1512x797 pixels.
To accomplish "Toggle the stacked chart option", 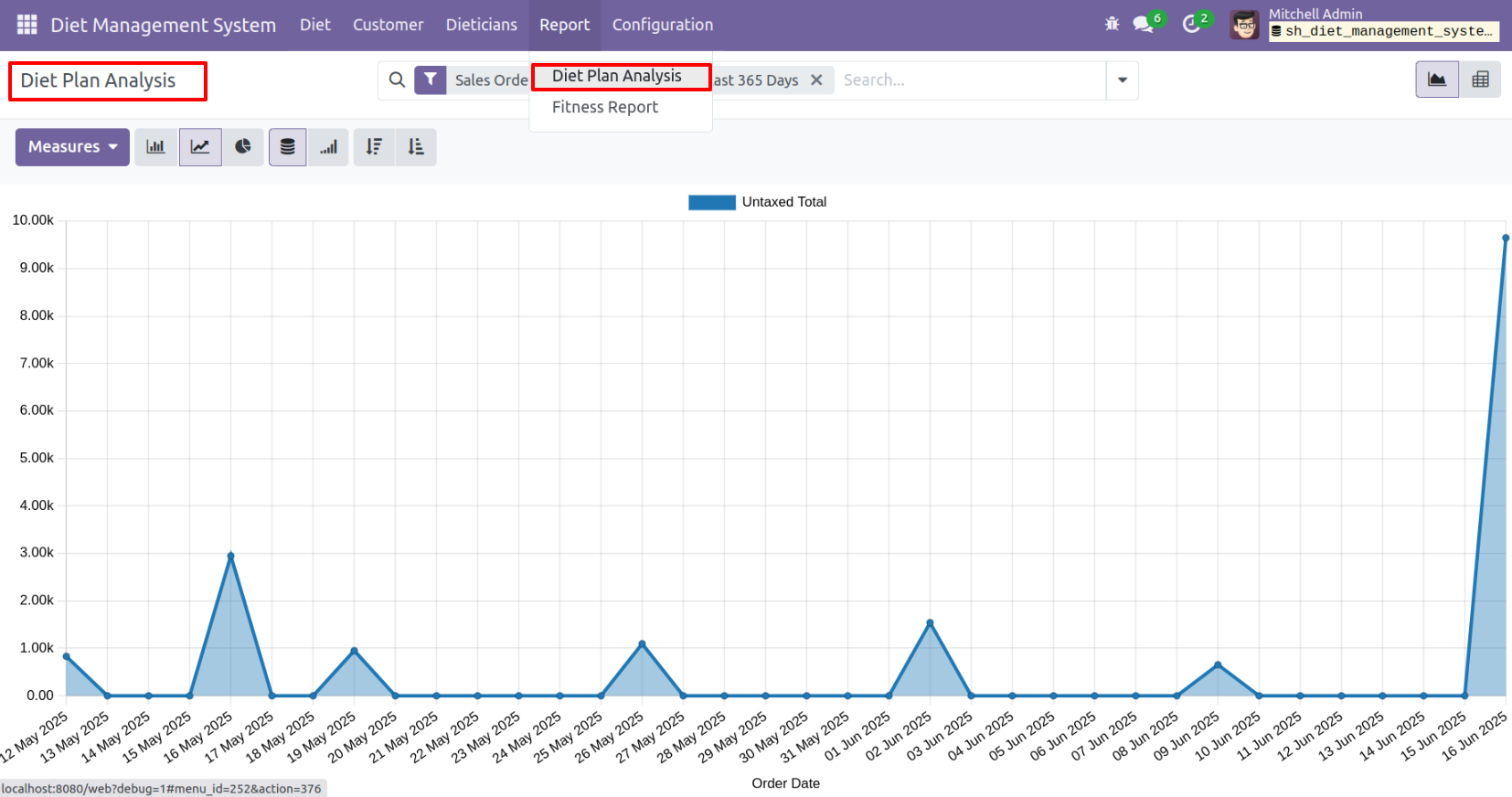I will point(287,147).
